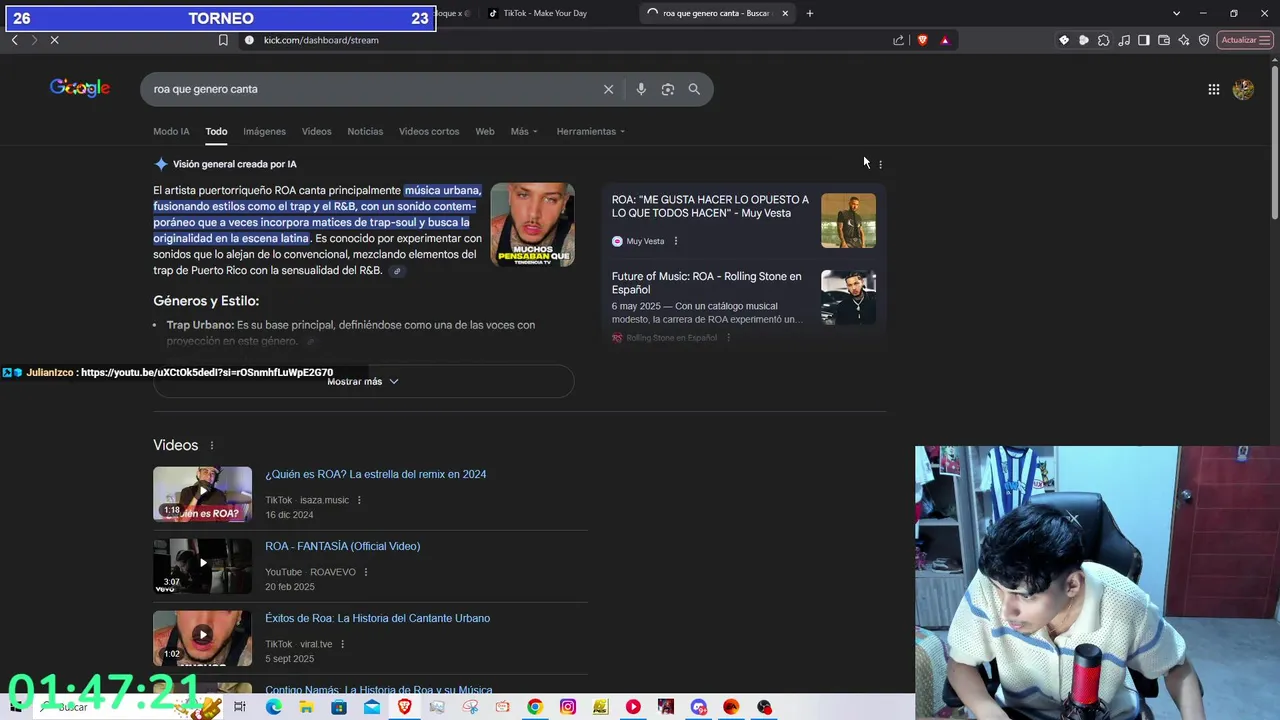Open Instagram from the taskbar

pos(567,707)
